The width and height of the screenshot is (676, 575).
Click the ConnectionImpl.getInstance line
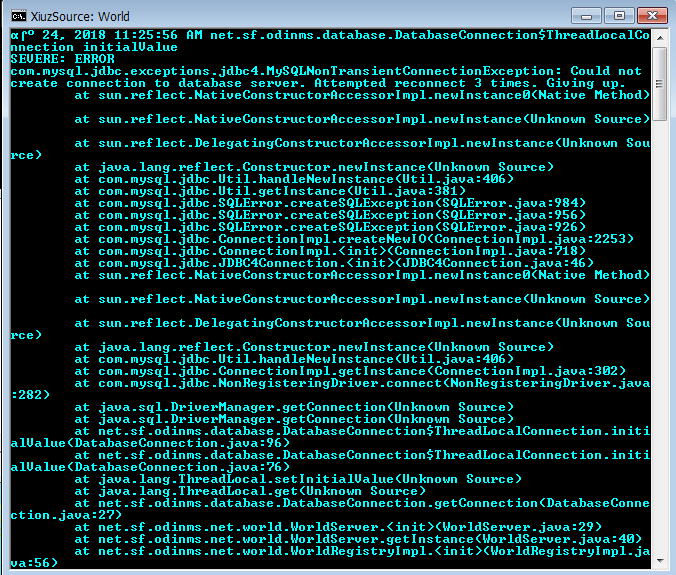point(350,371)
